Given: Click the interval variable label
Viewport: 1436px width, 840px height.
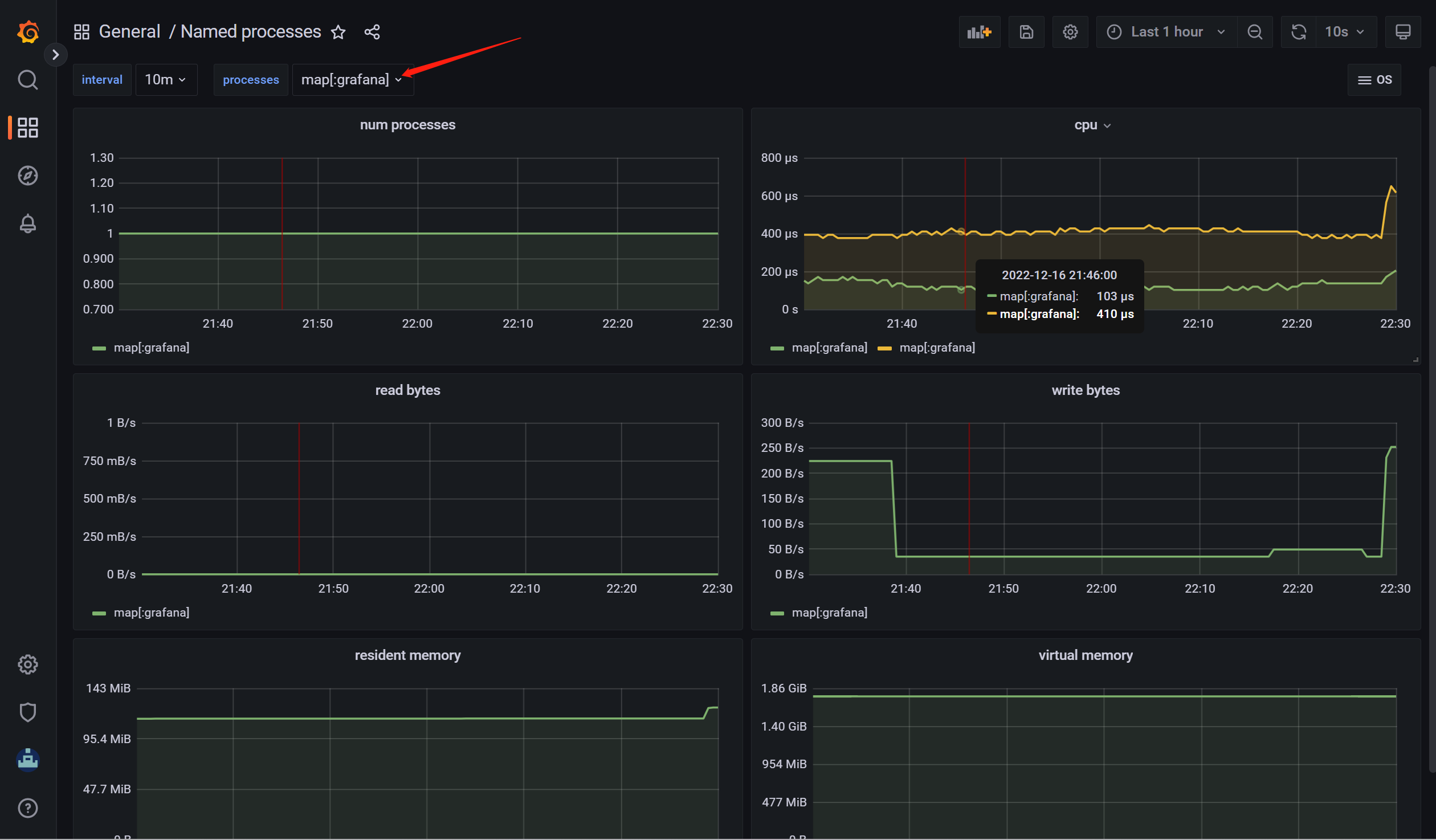Looking at the screenshot, I should [x=102, y=80].
